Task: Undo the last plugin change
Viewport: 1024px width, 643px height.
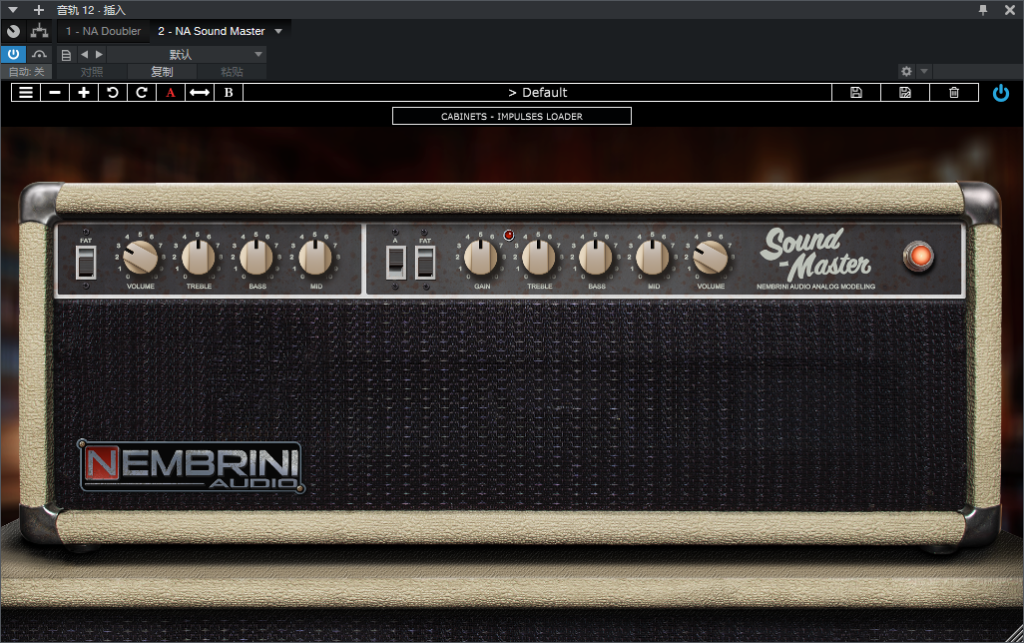Action: click(x=112, y=93)
